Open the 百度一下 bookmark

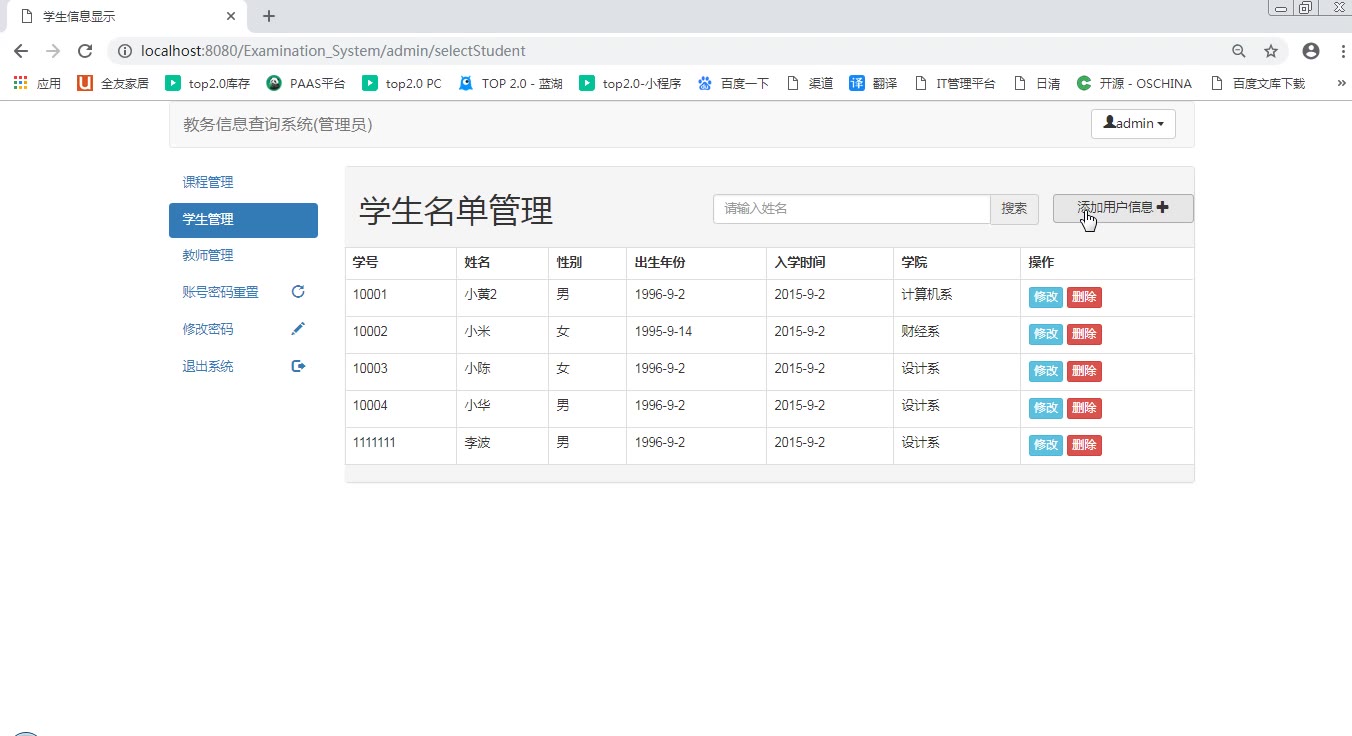[734, 84]
